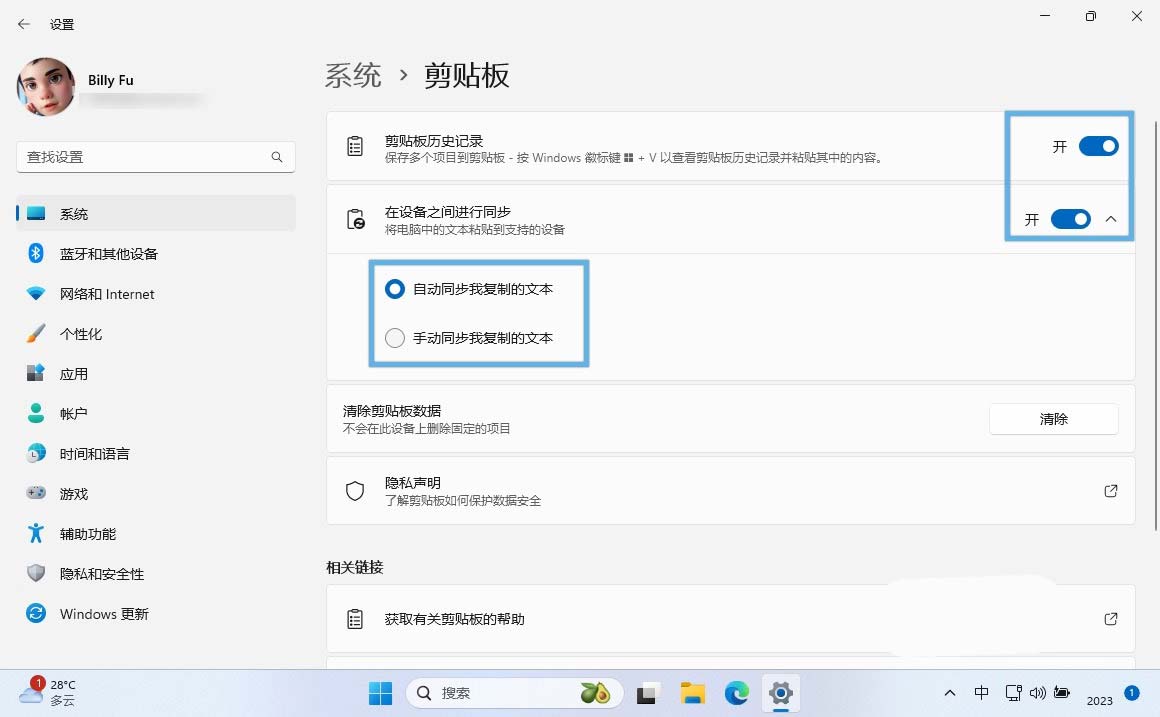The width and height of the screenshot is (1160, 717).
Task: Click the 个性化 paintbrush icon
Action: click(36, 334)
